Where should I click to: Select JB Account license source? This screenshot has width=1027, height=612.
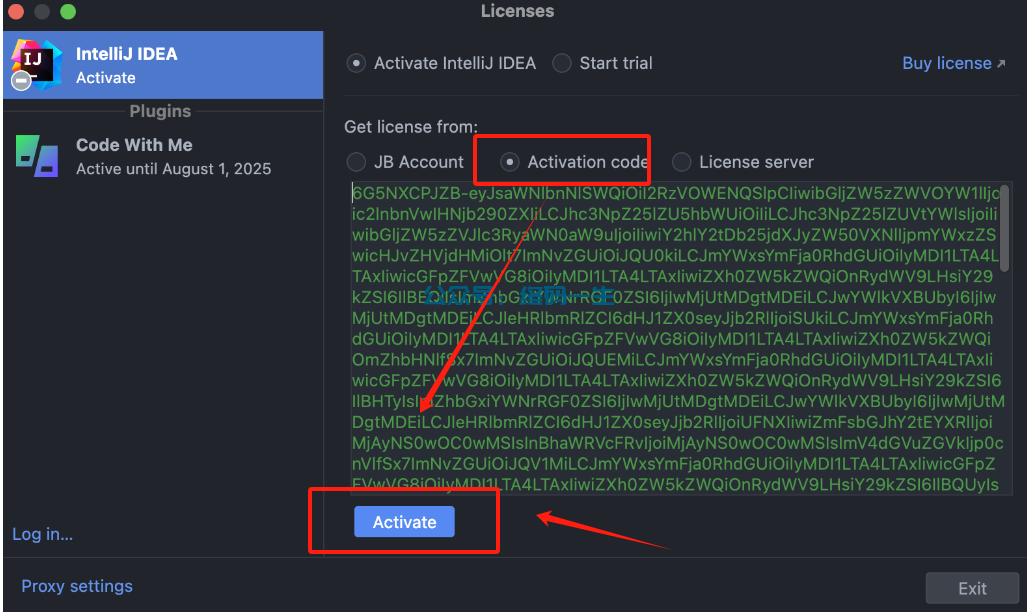point(356,162)
